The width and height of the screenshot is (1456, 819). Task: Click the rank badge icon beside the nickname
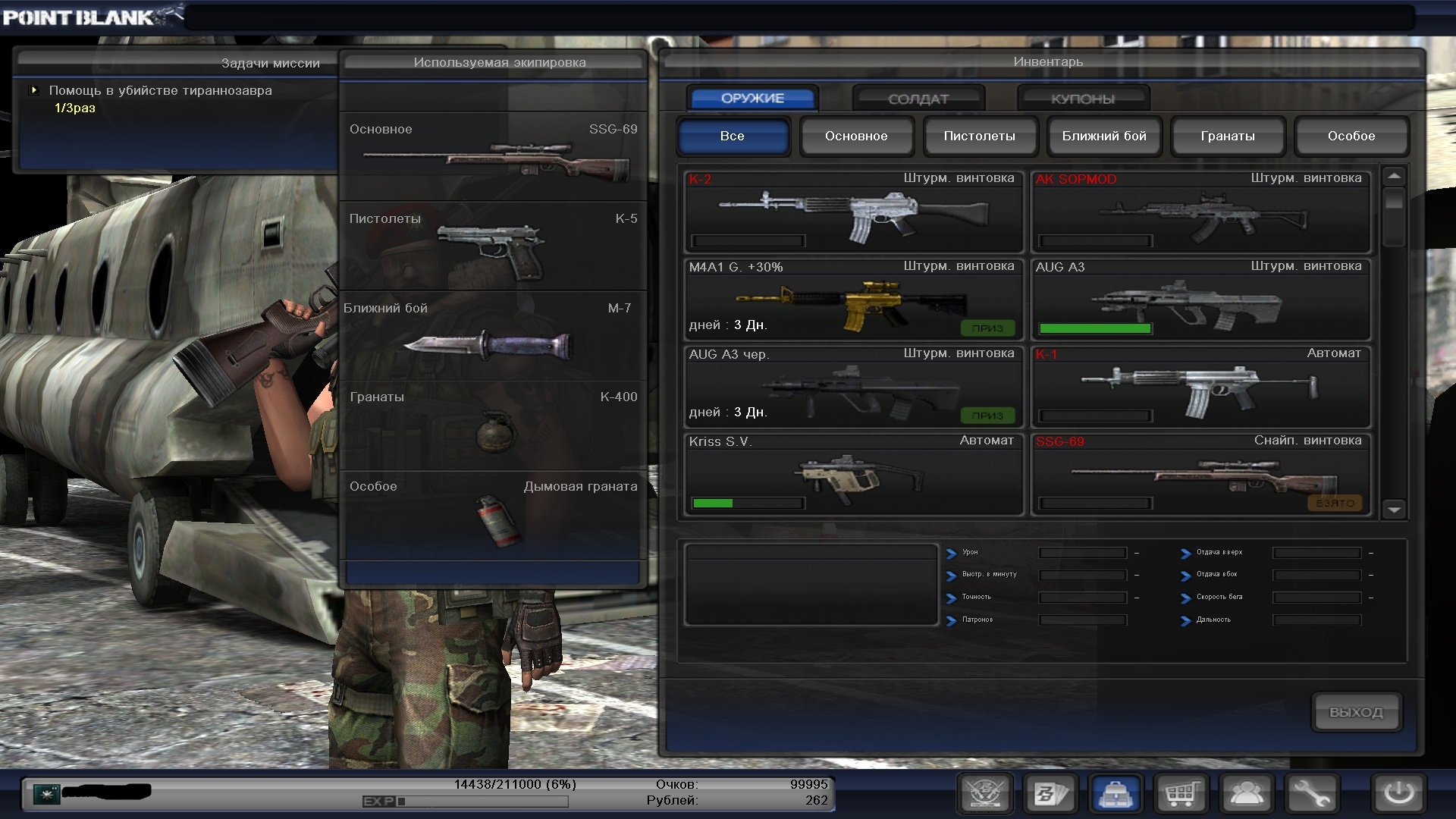click(47, 794)
